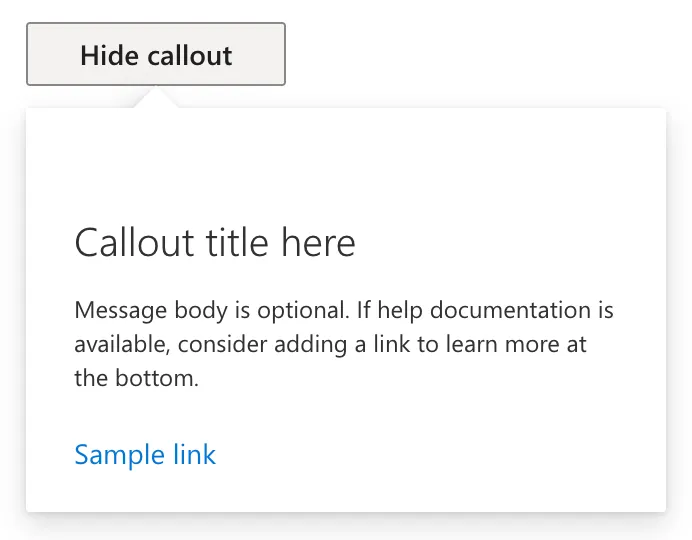Select the "Callout title here" heading
Image resolution: width=692 pixels, height=540 pixels.
(x=215, y=243)
